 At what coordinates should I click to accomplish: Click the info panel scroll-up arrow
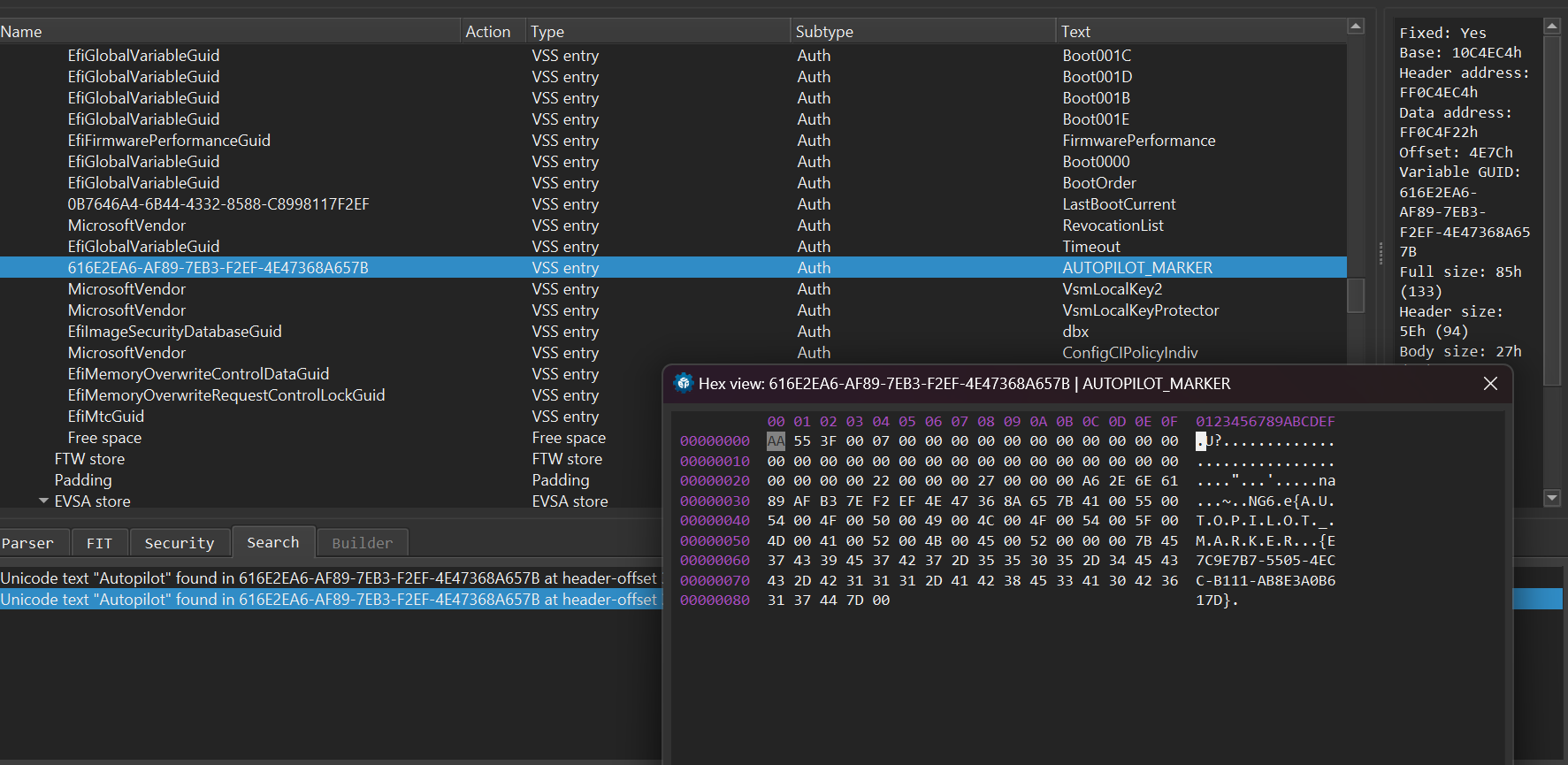pyautogui.click(x=1552, y=27)
